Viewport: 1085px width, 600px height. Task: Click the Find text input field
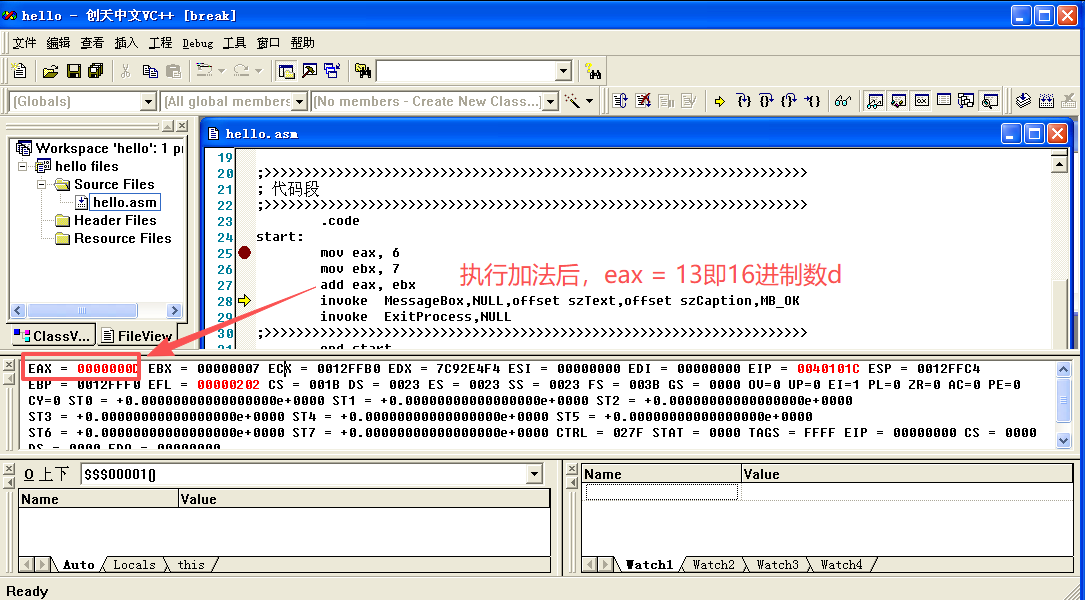466,71
